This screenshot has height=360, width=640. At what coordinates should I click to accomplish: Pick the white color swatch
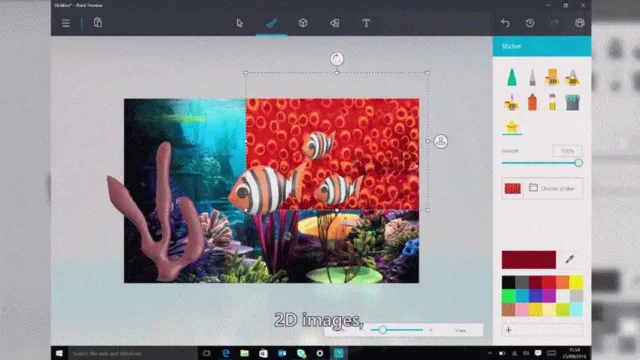pos(562,296)
